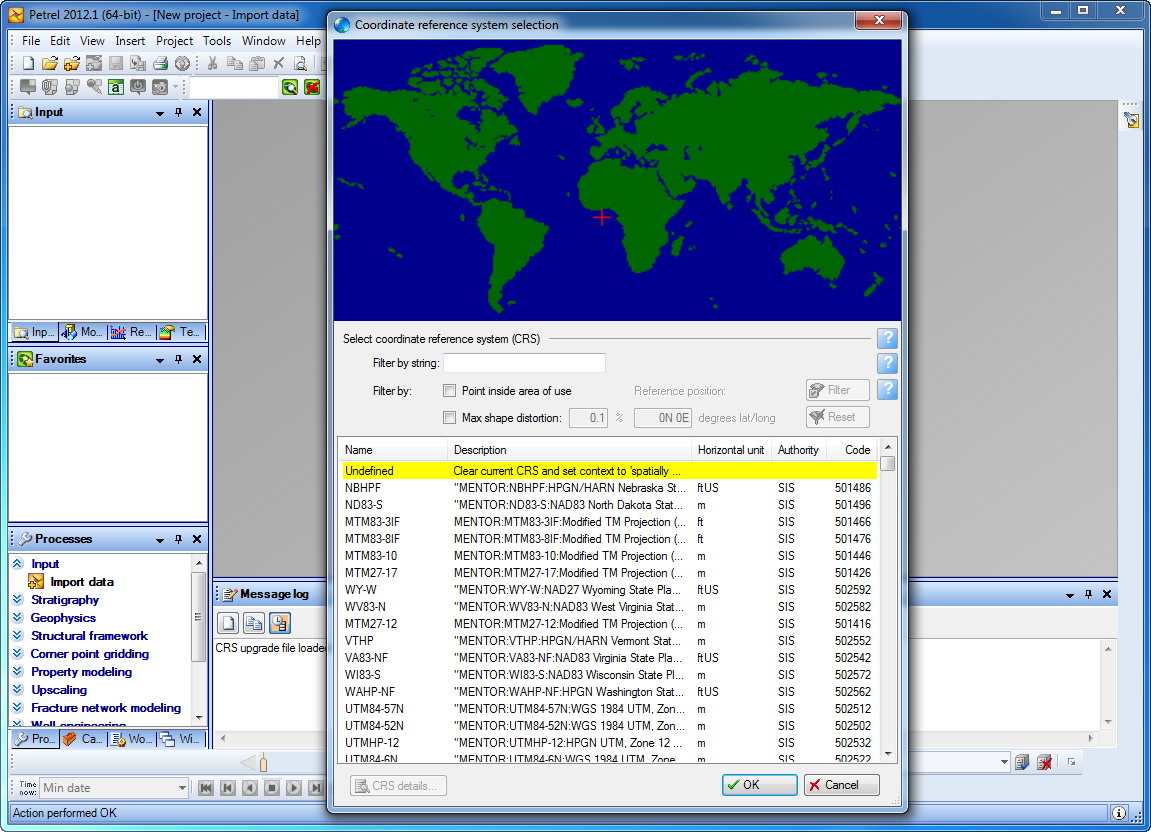Click the Delete X icon in toolbar
Screen dimensions: 1151x832
(x=279, y=64)
